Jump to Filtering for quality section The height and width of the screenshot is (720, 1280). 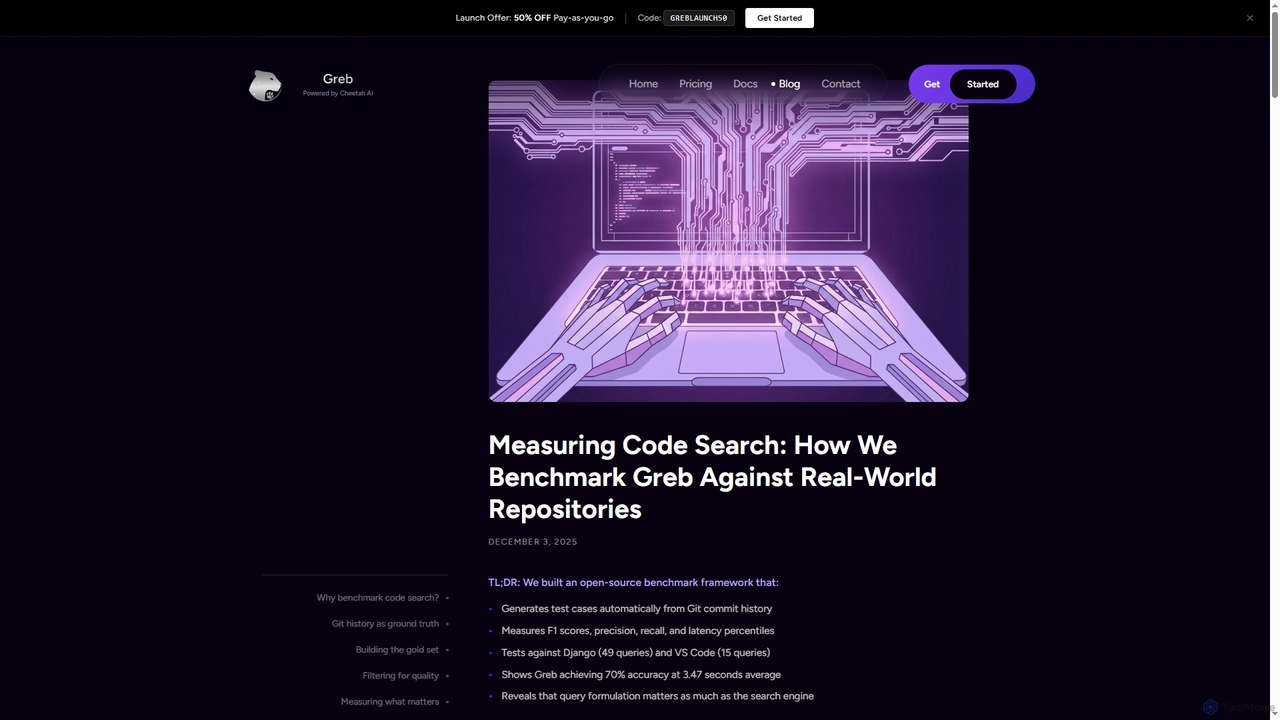tap(400, 676)
